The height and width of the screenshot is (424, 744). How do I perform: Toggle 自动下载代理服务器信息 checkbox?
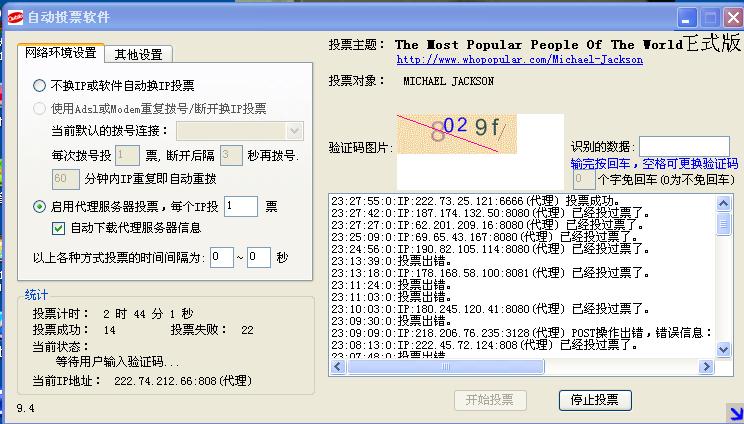[58, 229]
